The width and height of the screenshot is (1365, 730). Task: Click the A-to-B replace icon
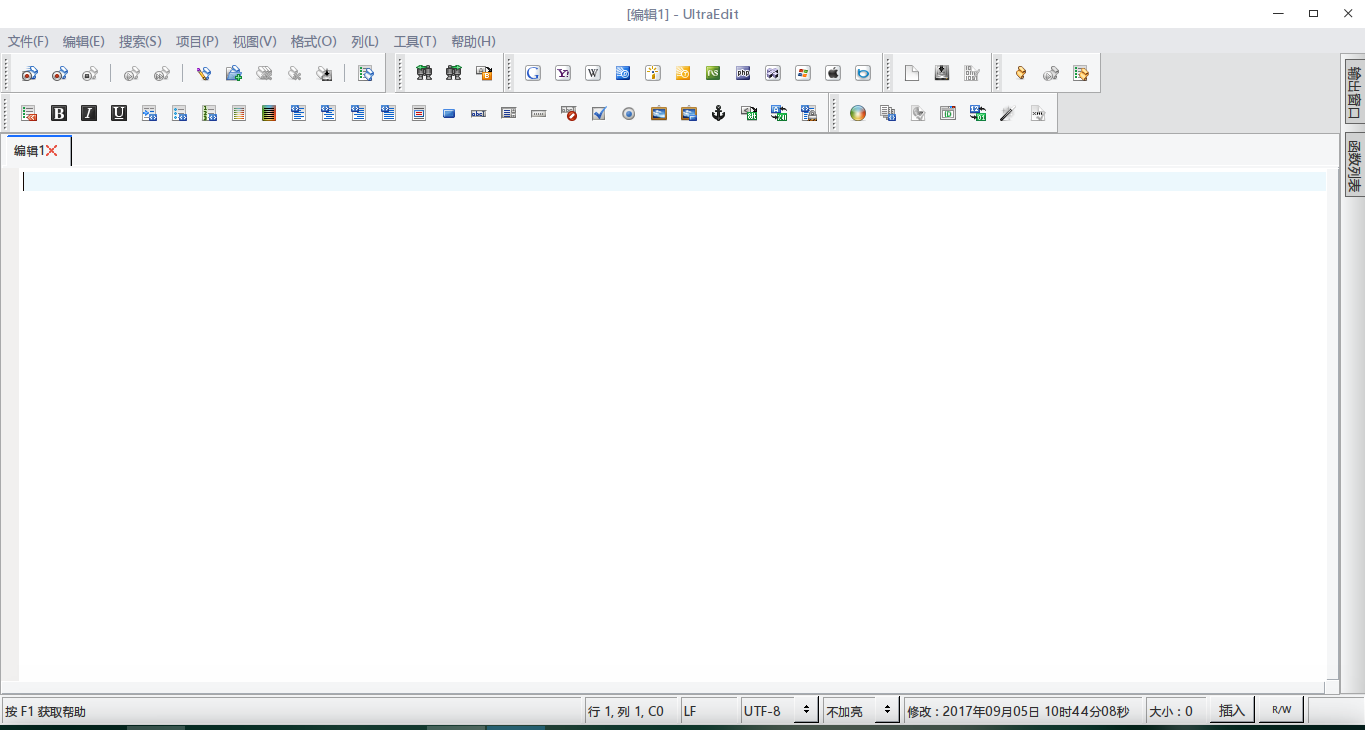pyautogui.click(x=484, y=73)
